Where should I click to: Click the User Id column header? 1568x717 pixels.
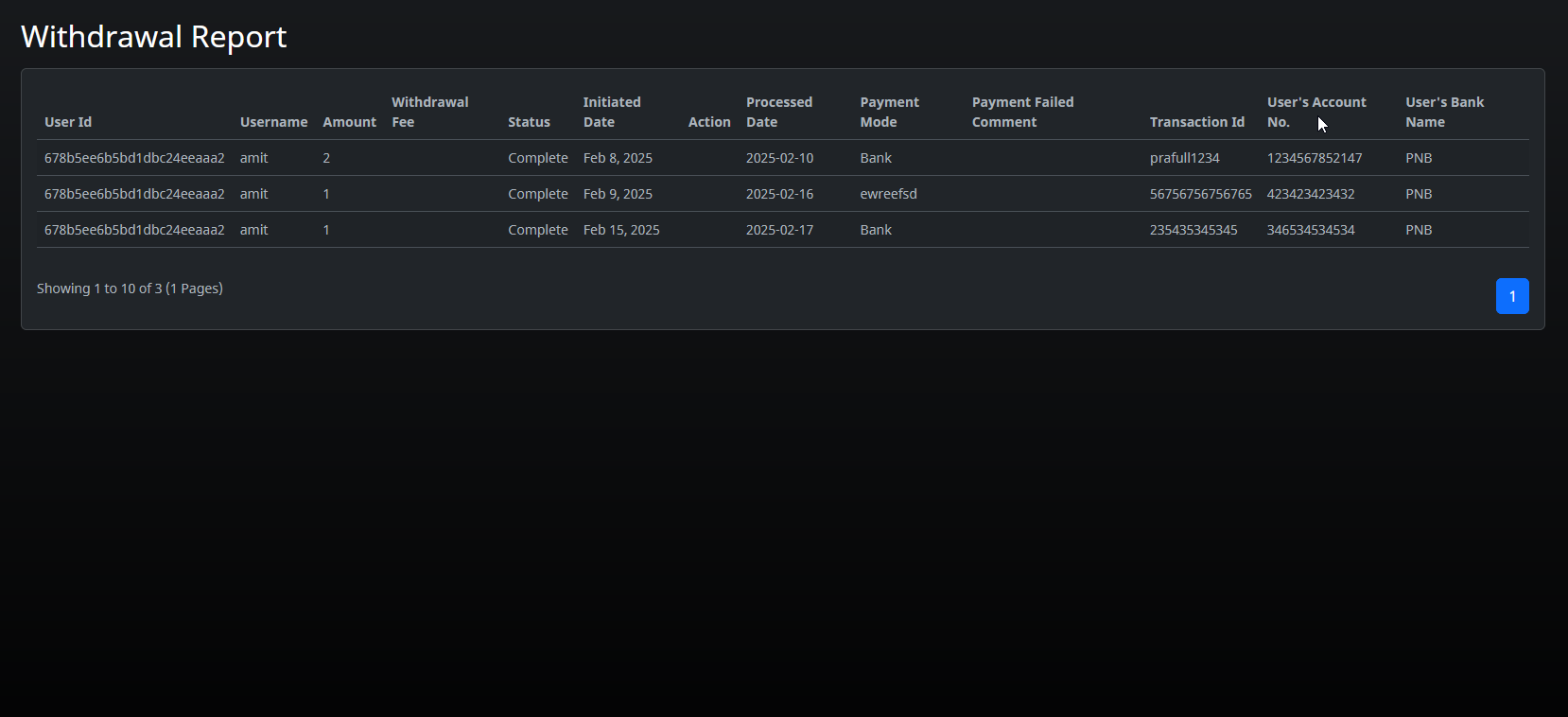[x=68, y=122]
